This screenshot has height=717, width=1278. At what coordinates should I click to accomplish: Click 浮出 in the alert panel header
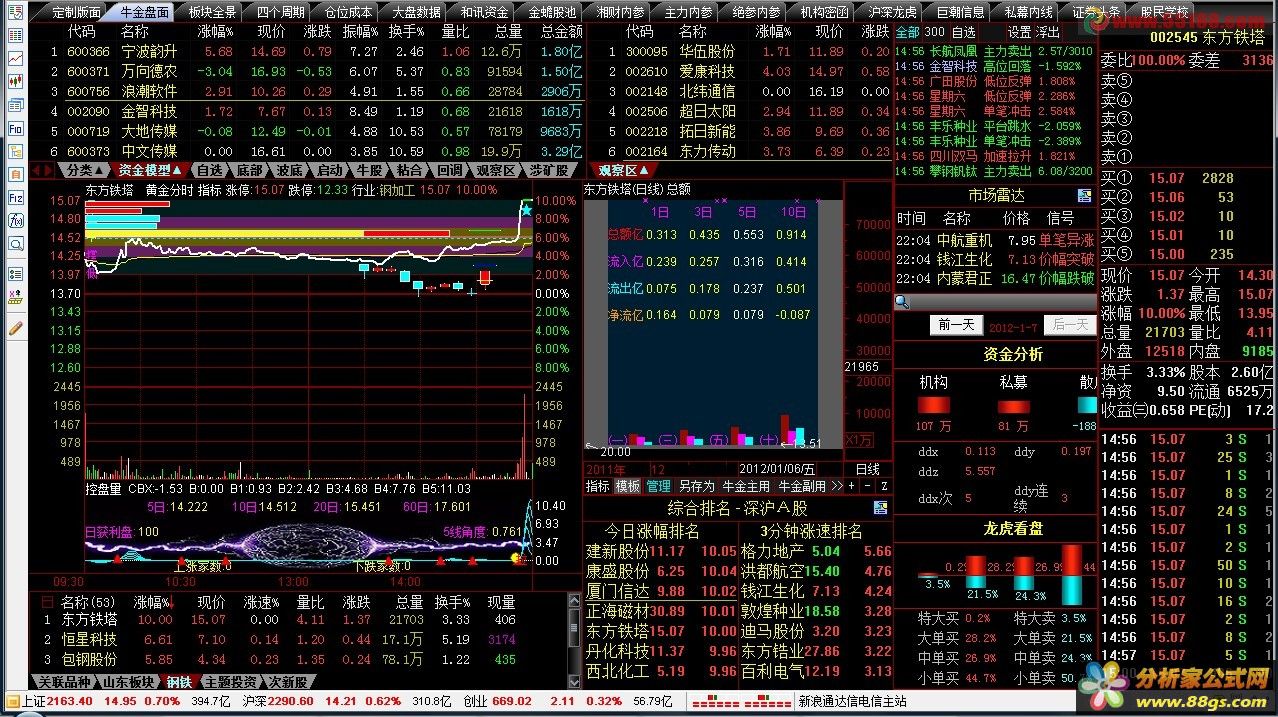pyautogui.click(x=1047, y=32)
